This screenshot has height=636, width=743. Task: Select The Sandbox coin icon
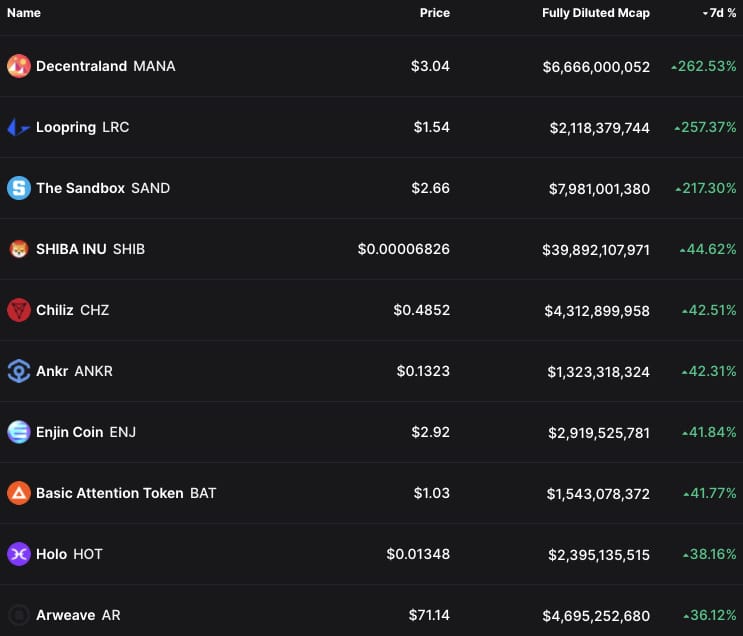point(18,188)
